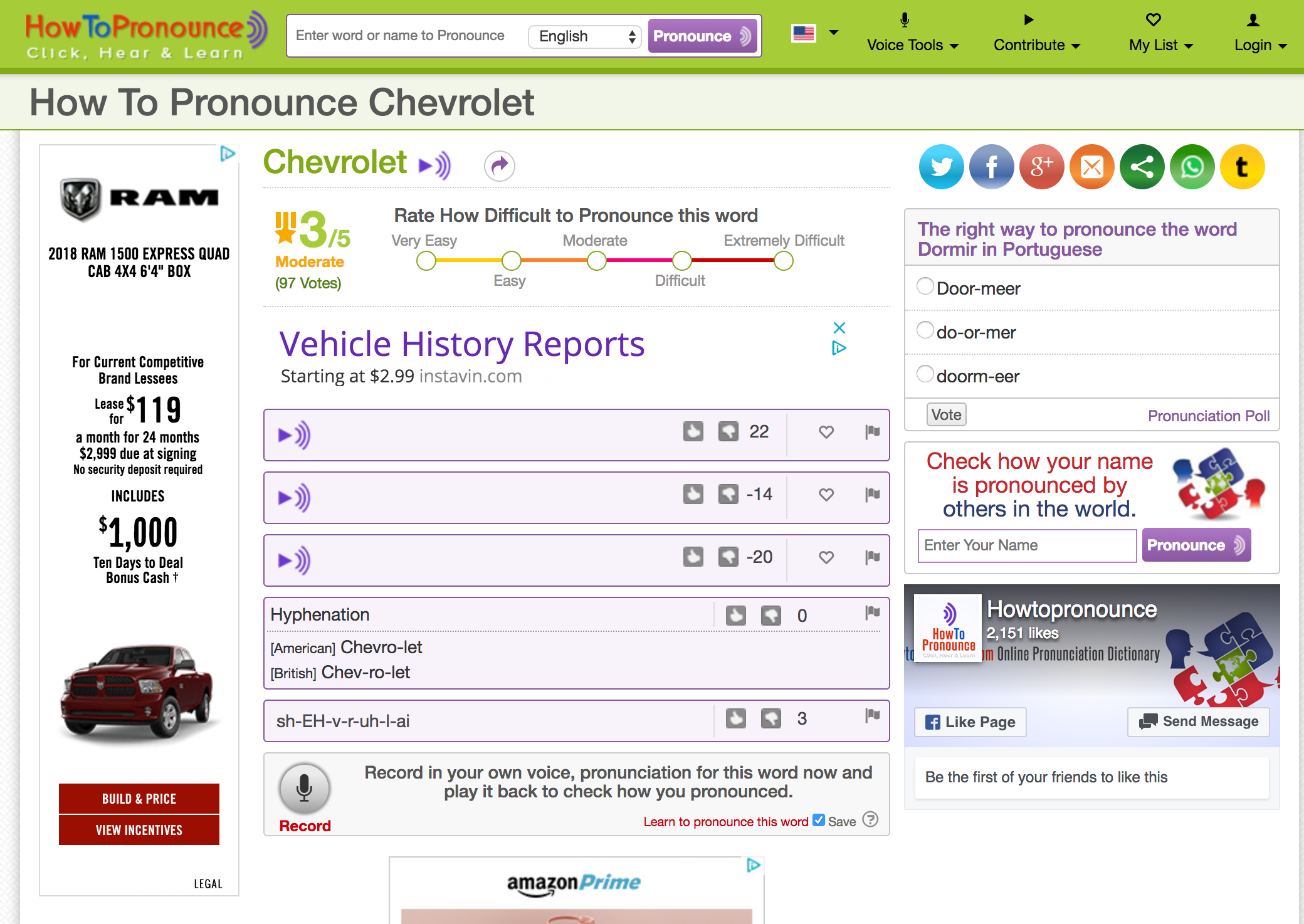Open the Pronunciation Poll link
This screenshot has height=924, width=1304.
[x=1208, y=416]
